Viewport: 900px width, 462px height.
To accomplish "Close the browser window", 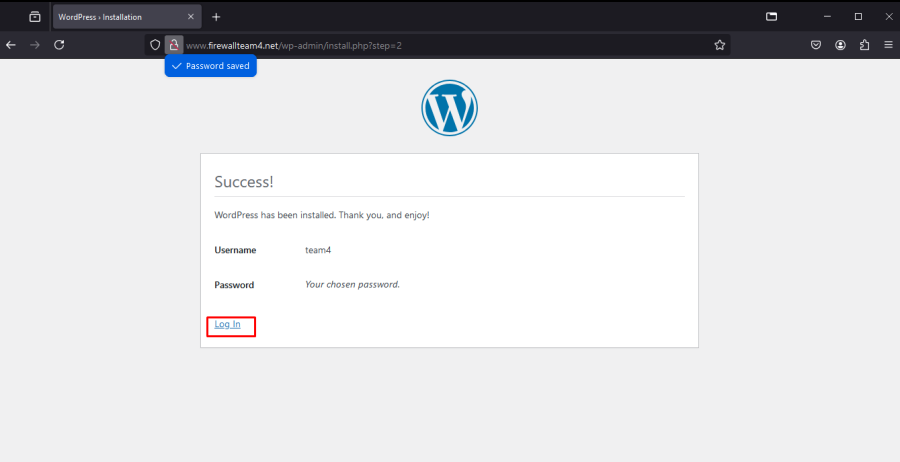I will tap(889, 17).
